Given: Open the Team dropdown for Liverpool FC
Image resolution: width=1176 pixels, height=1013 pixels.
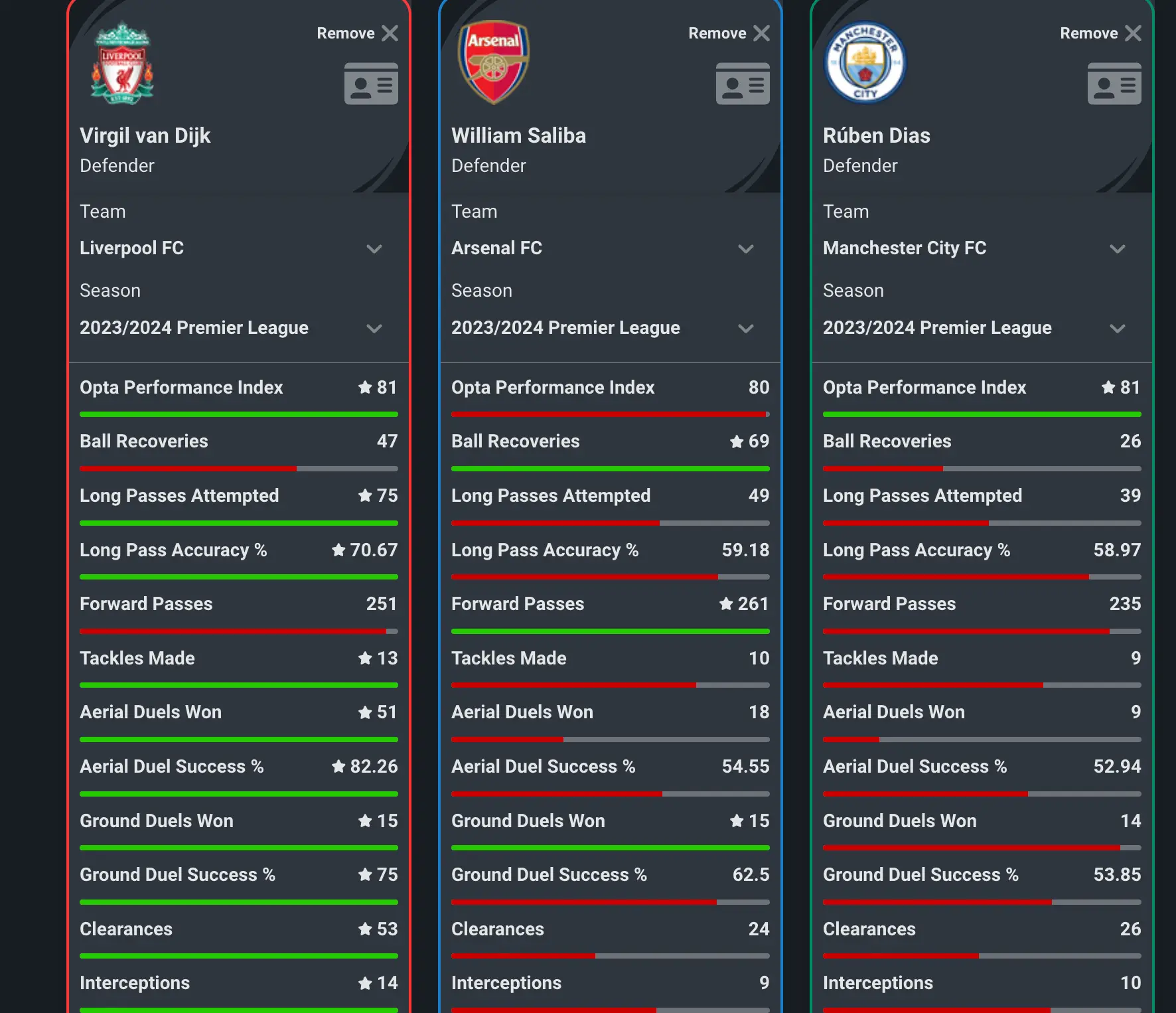Looking at the screenshot, I should [x=374, y=250].
